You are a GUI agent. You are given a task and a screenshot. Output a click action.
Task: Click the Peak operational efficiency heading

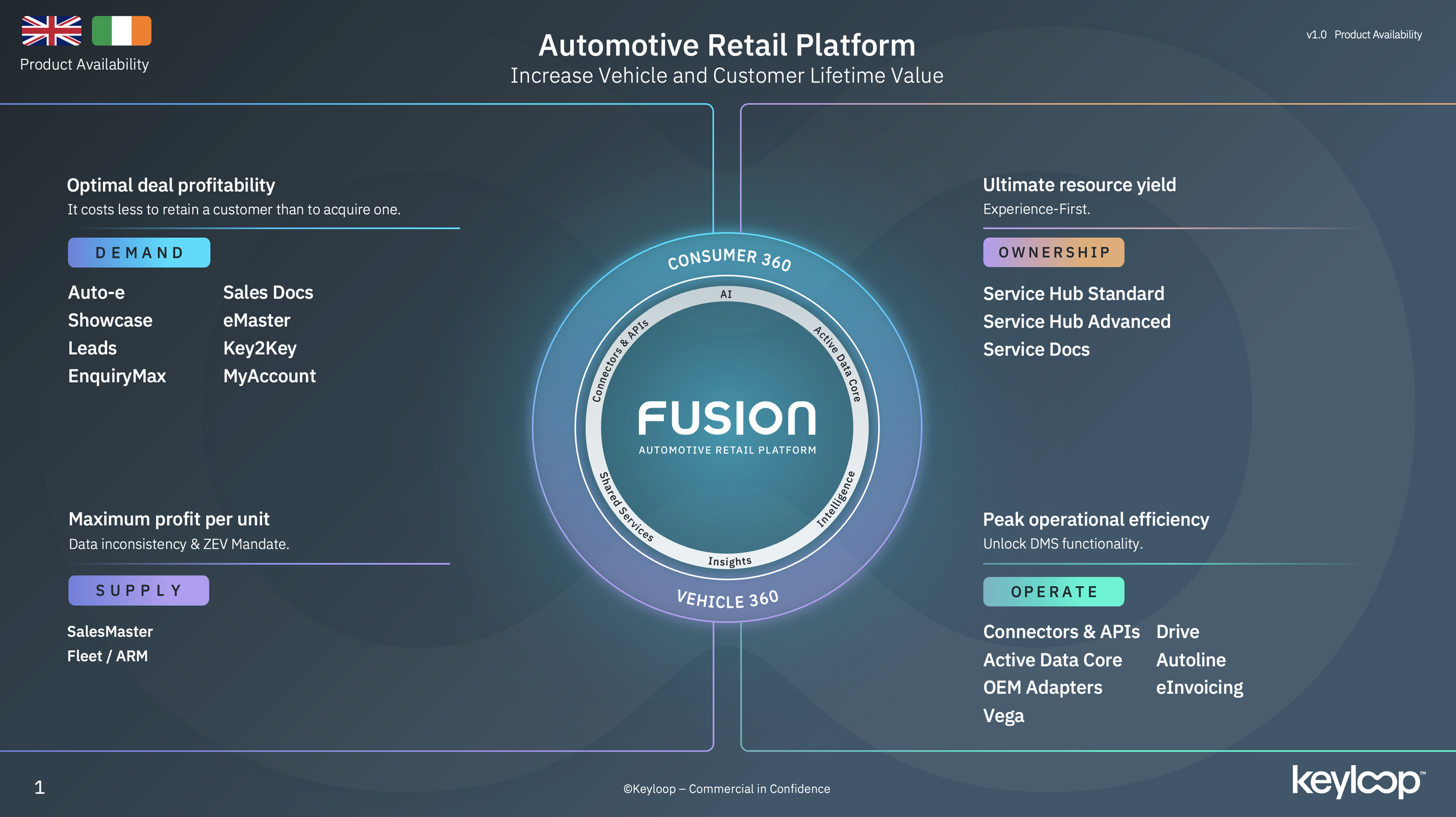tap(1096, 519)
